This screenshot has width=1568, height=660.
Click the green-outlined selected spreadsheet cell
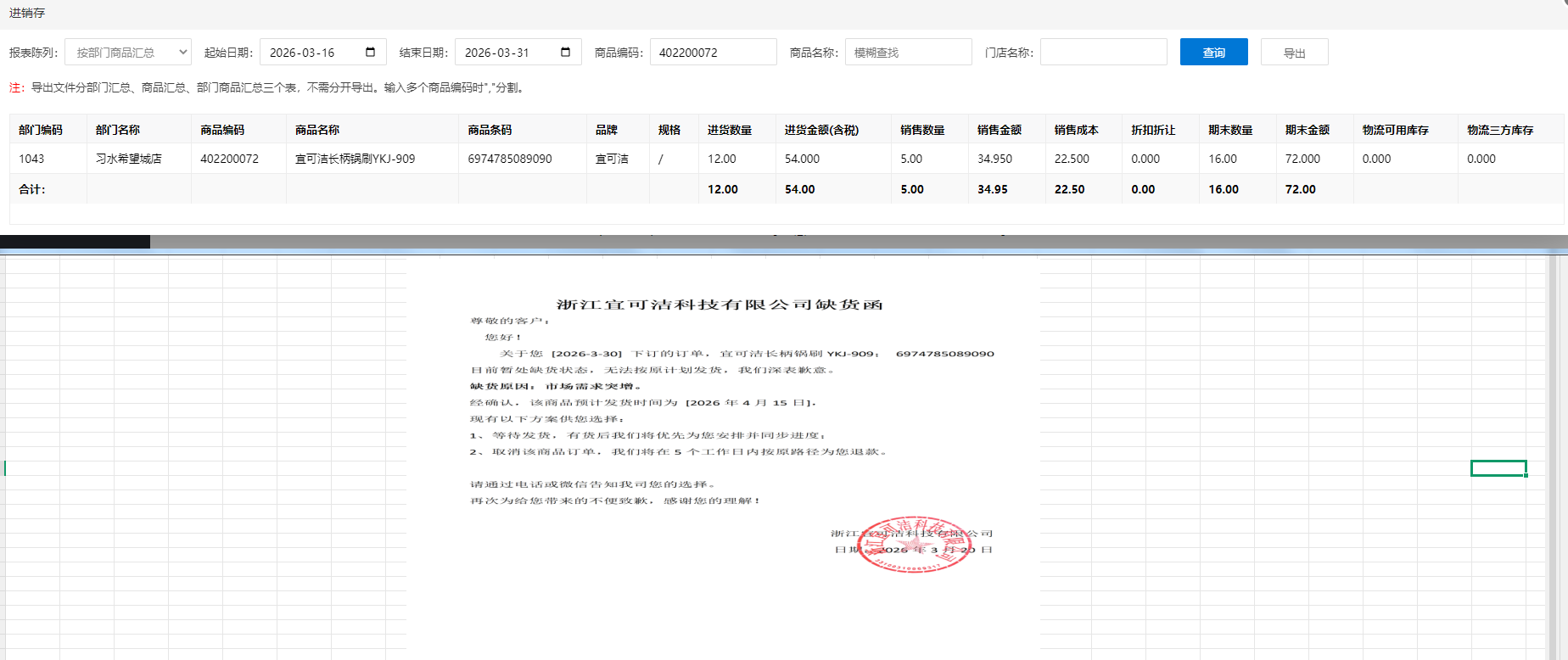(x=1498, y=468)
